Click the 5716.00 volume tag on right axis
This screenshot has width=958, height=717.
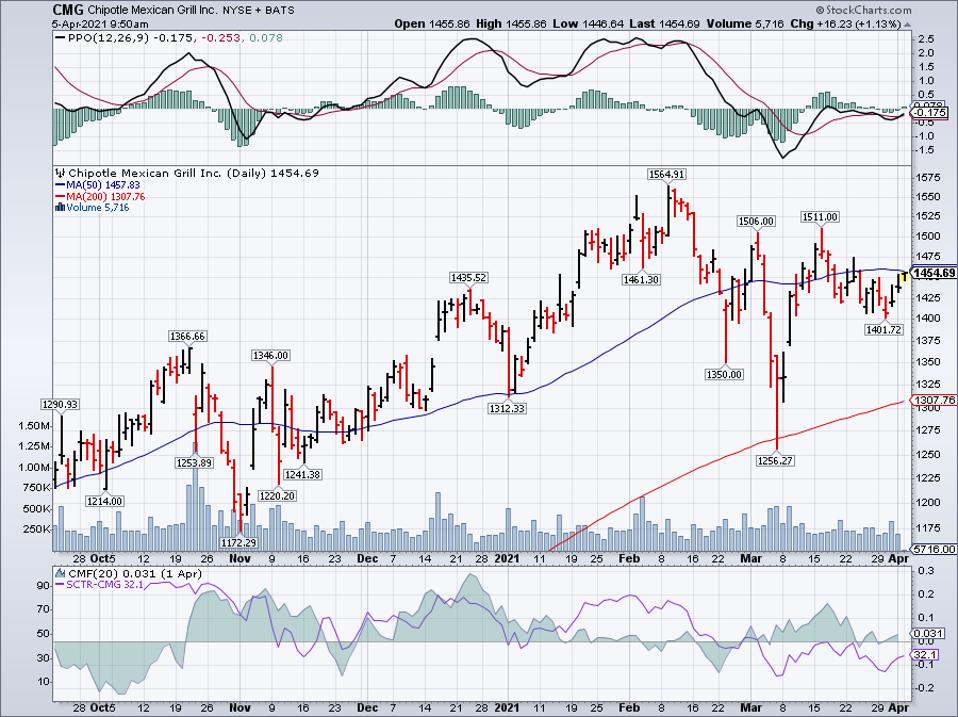coord(933,549)
